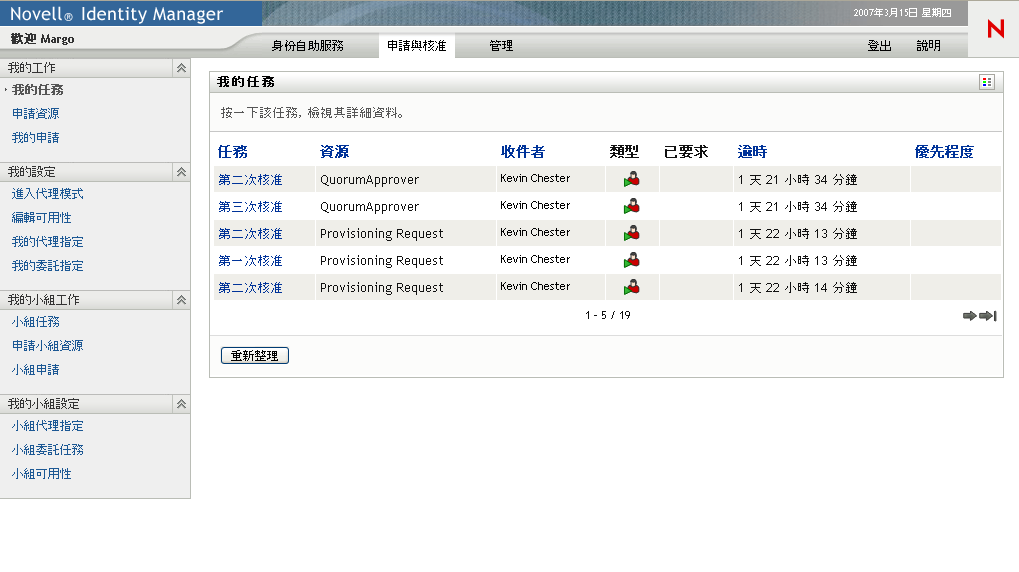This screenshot has height=572, width=1019.
Task: Click the 已要求 column header
Action: click(x=686, y=151)
